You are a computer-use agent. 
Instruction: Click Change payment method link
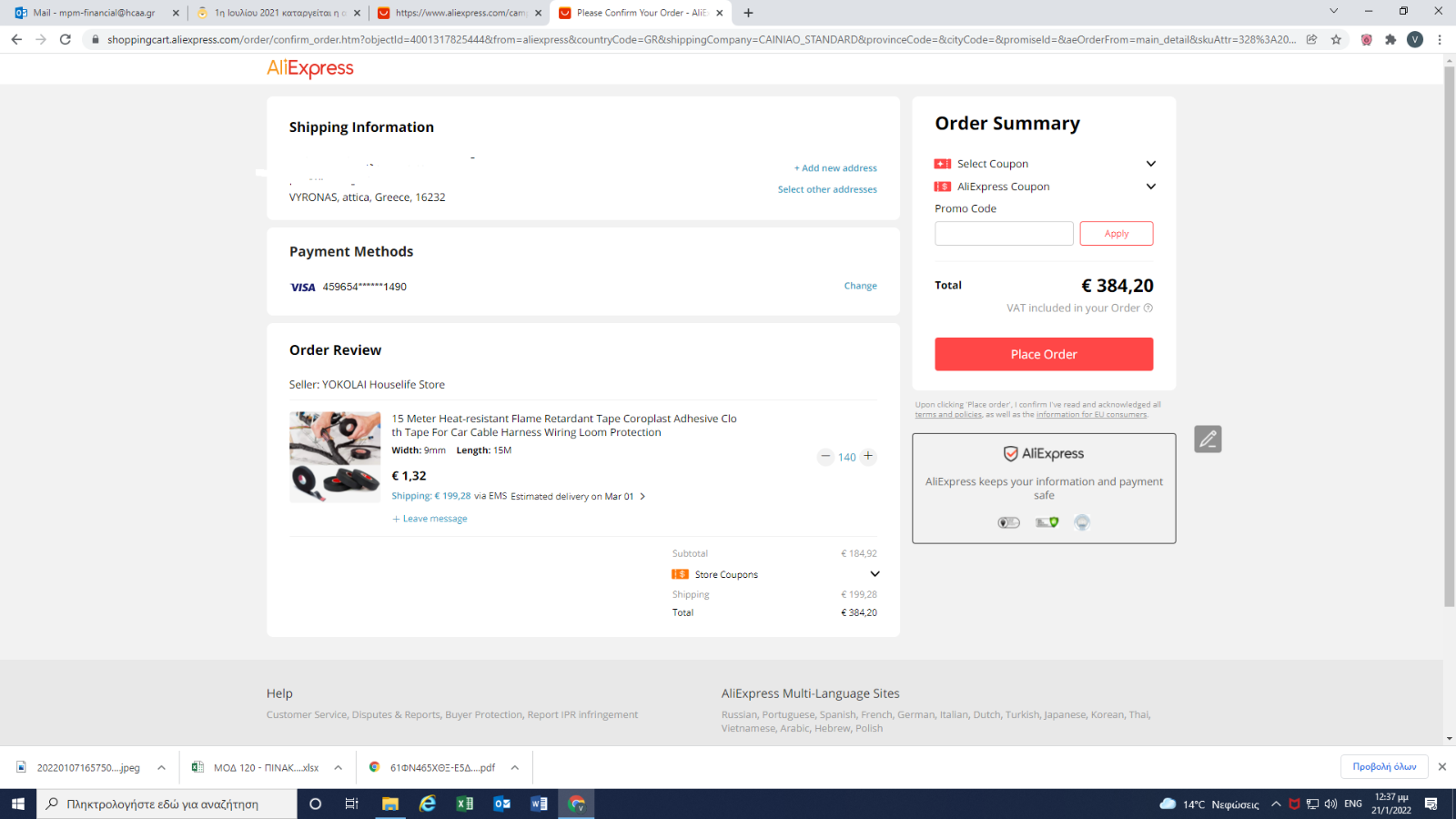pos(860,286)
